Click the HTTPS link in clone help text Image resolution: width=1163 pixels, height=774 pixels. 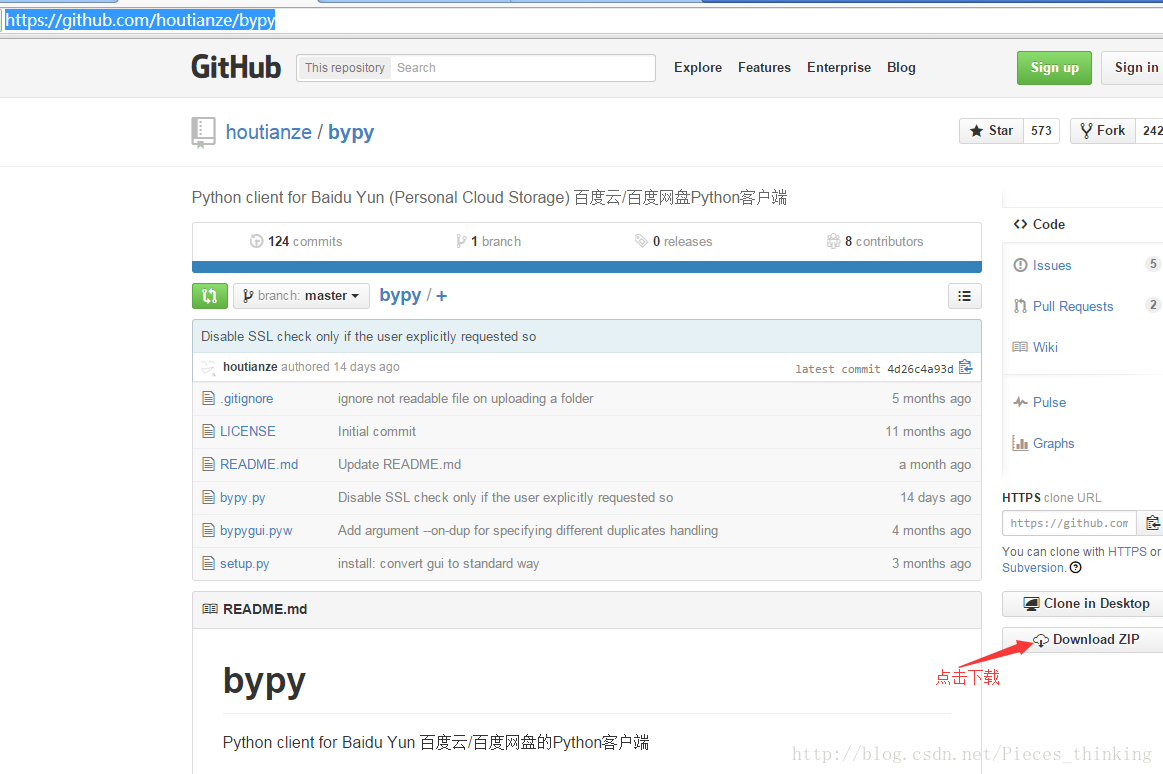(x=1127, y=552)
